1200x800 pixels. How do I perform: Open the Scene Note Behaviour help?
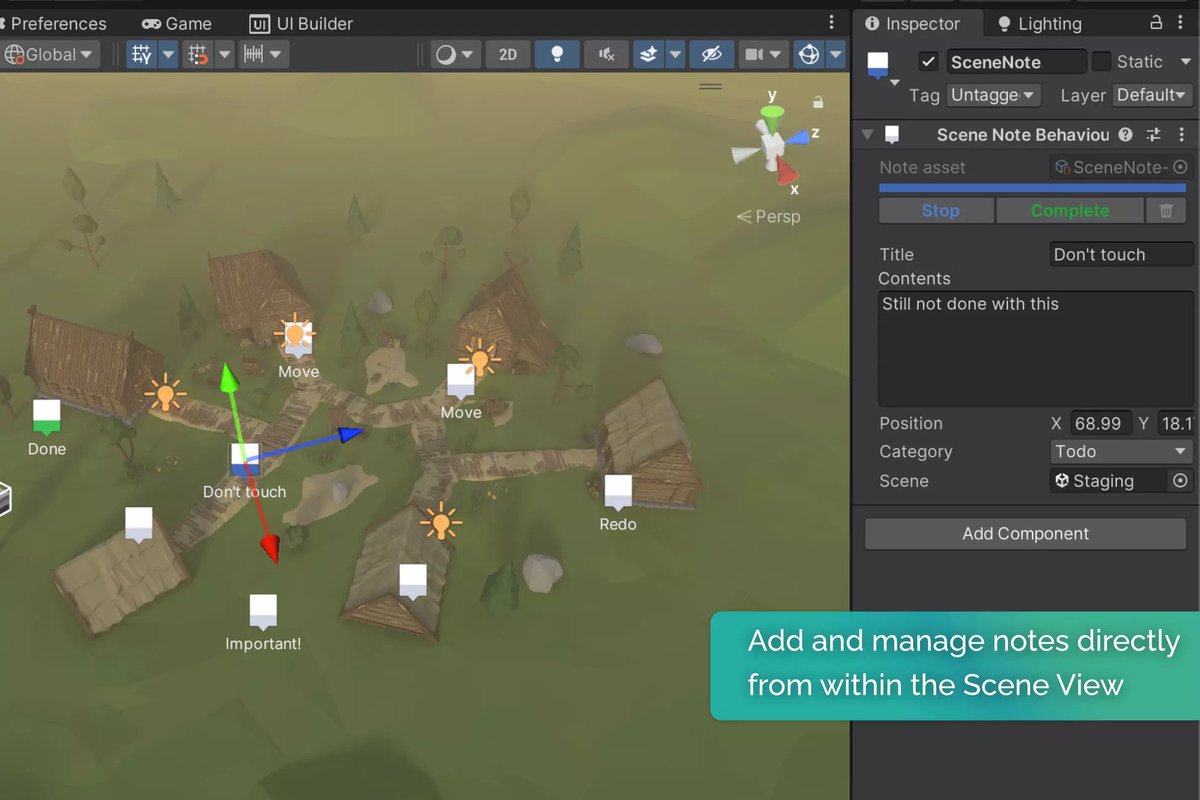click(x=1126, y=134)
